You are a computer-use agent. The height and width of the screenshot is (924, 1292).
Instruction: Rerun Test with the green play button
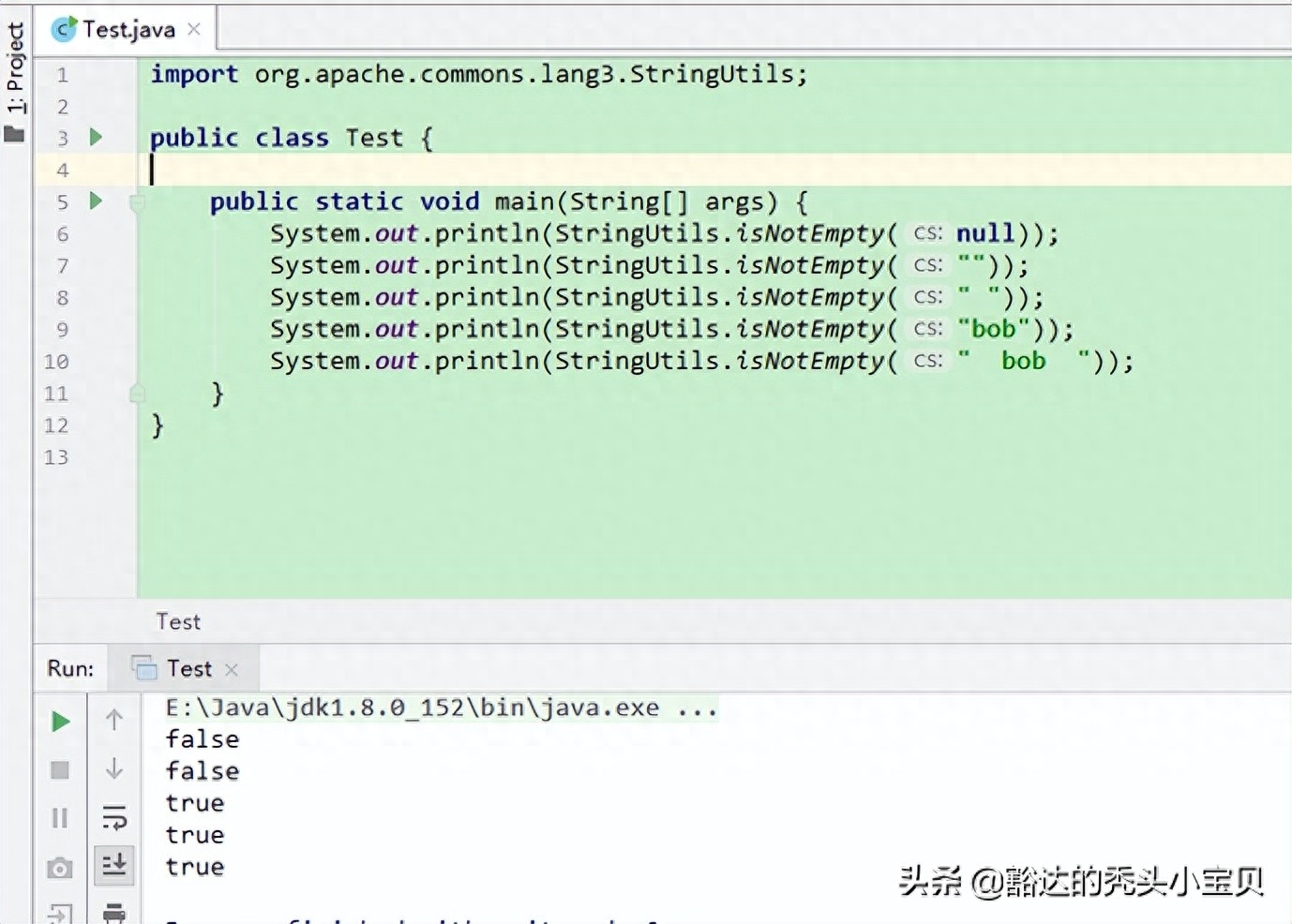click(60, 721)
